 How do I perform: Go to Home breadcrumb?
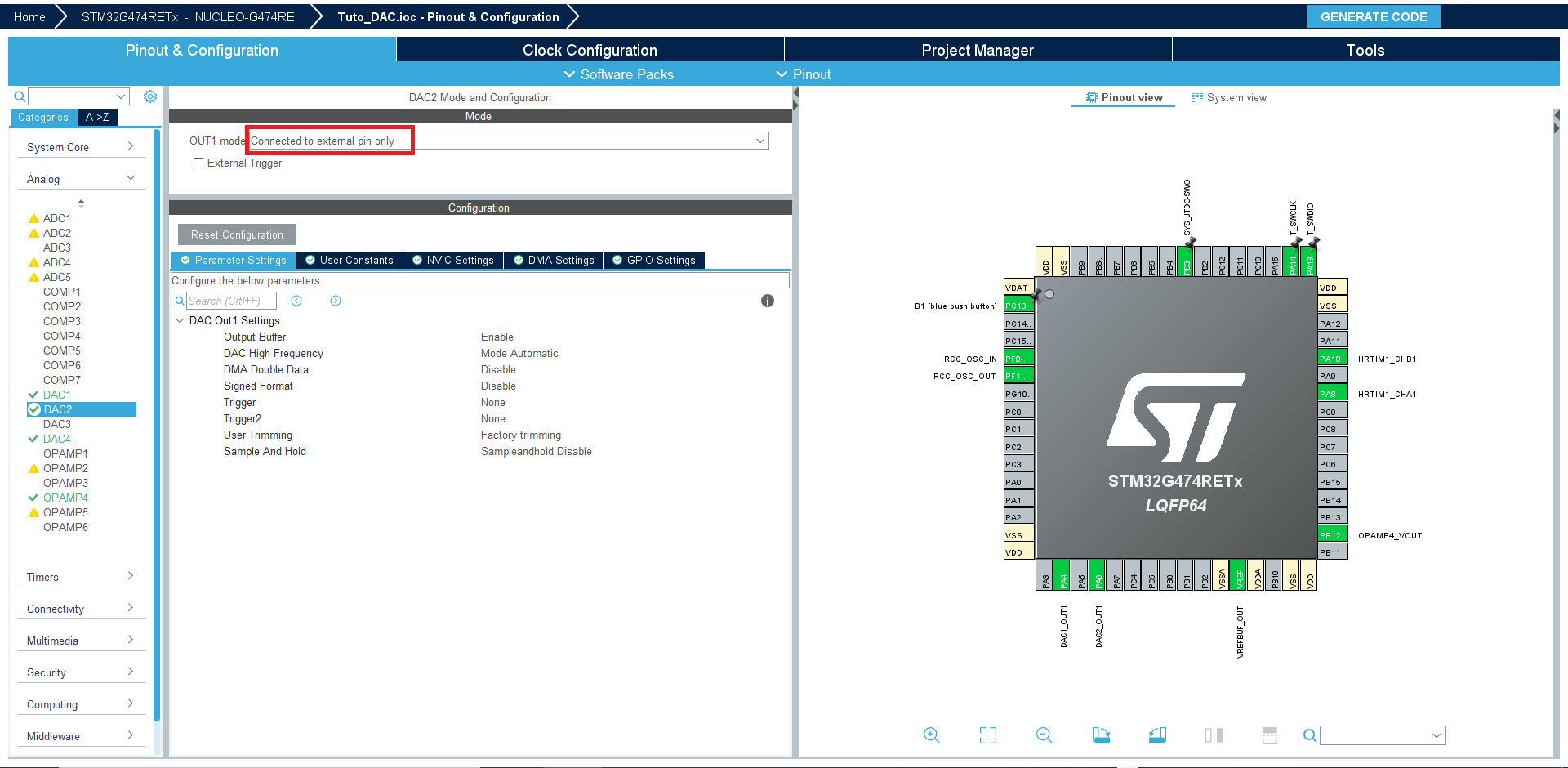[29, 16]
